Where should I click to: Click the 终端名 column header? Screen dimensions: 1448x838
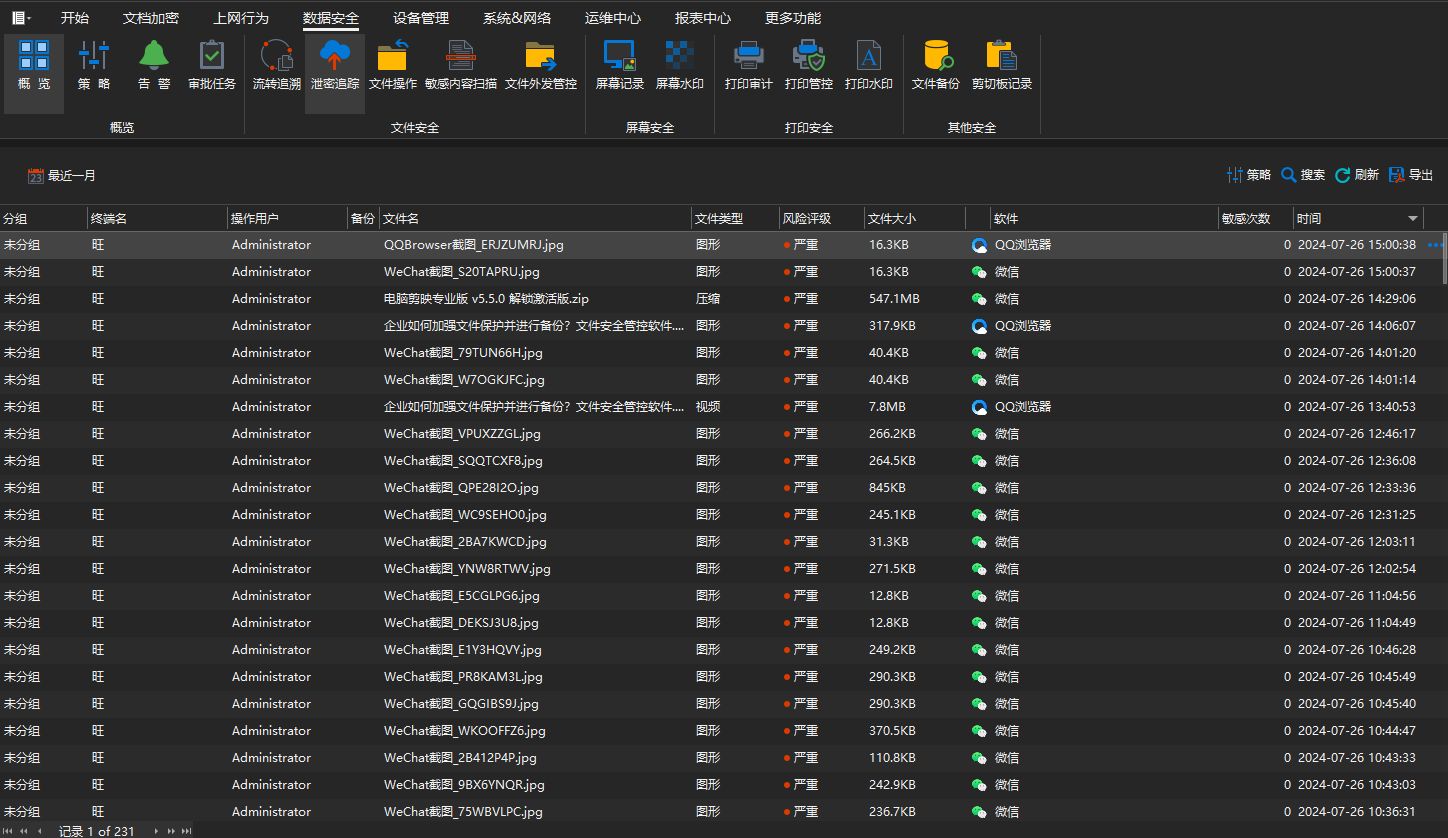(157, 218)
